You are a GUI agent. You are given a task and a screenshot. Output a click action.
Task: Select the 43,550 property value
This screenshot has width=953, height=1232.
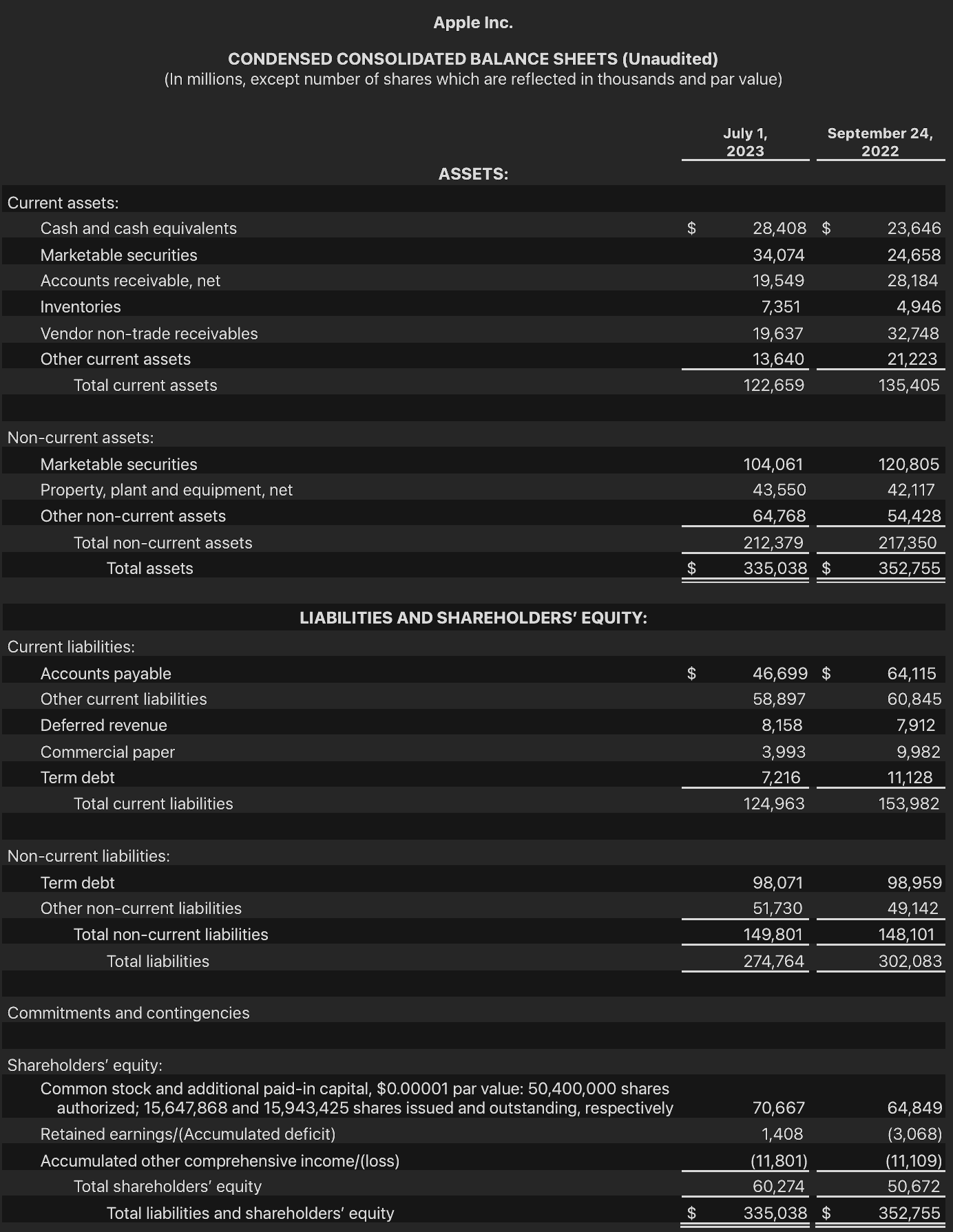coord(779,490)
